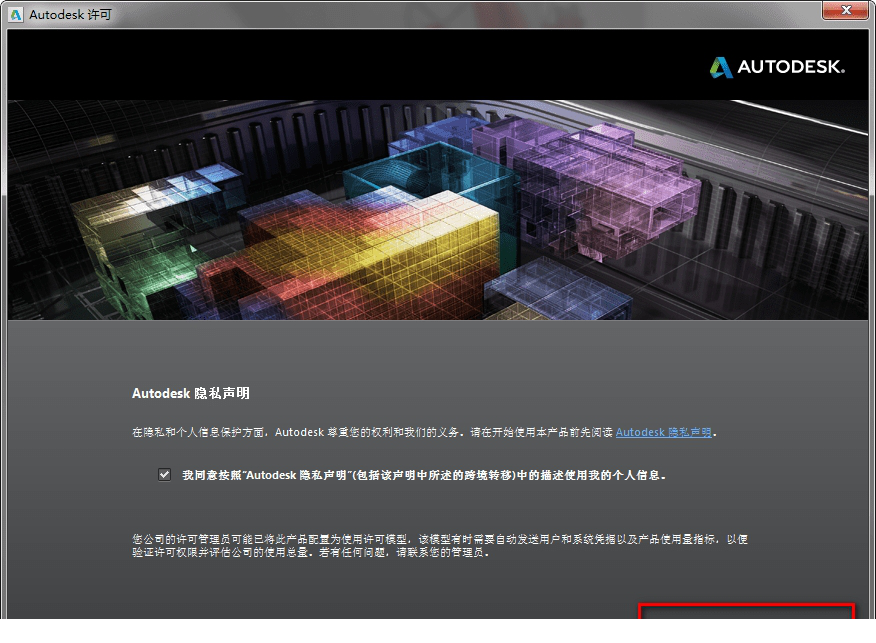
Task: Click the window title 'Autodesk 许可'
Action: point(70,15)
